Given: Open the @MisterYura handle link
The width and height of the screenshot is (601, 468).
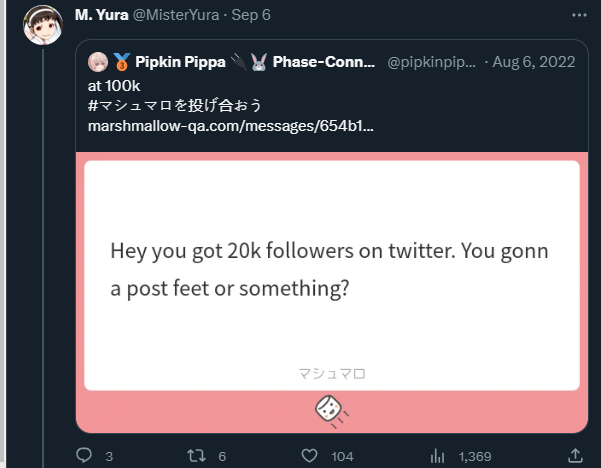Looking at the screenshot, I should [x=176, y=15].
